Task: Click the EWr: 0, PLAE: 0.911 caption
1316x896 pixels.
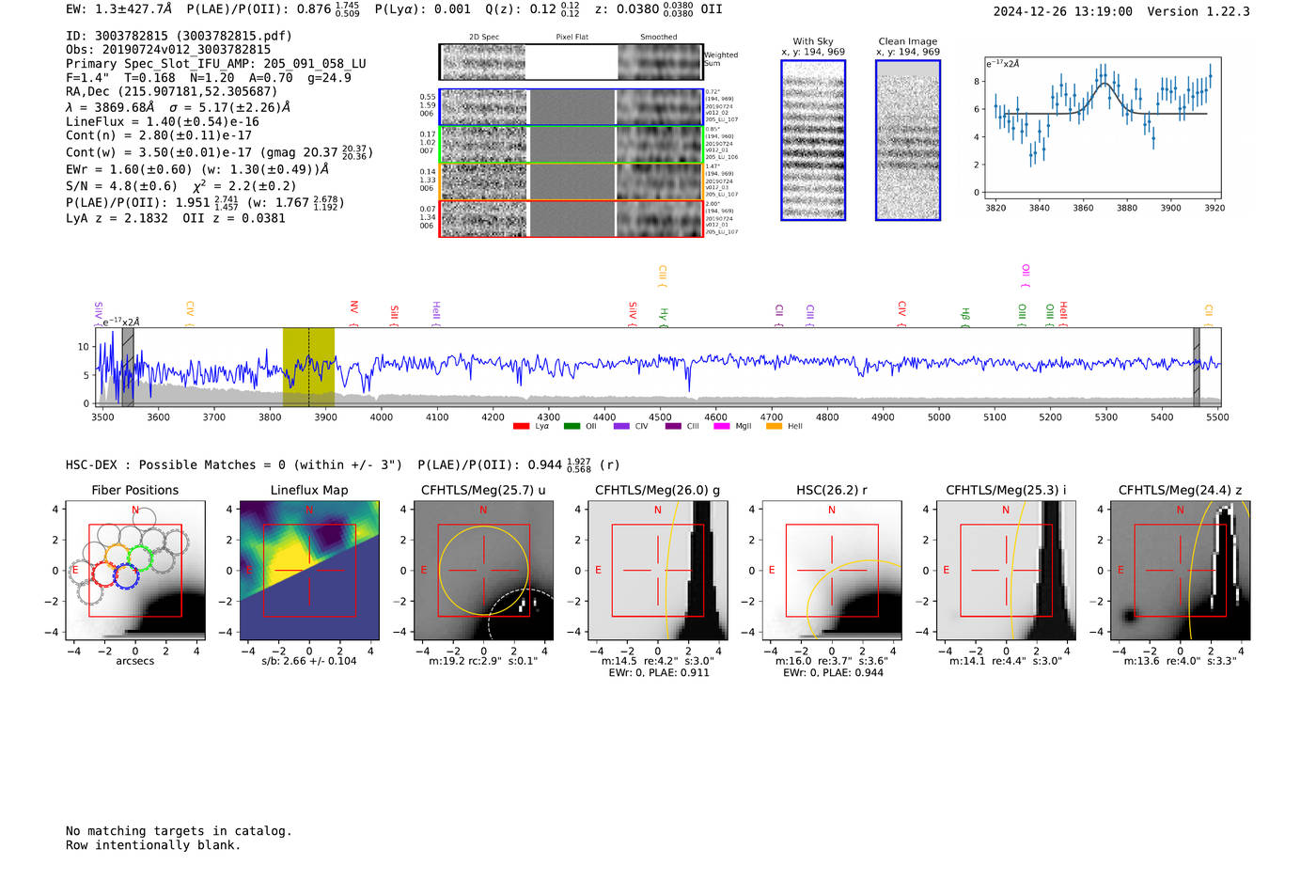Action: pos(658,672)
